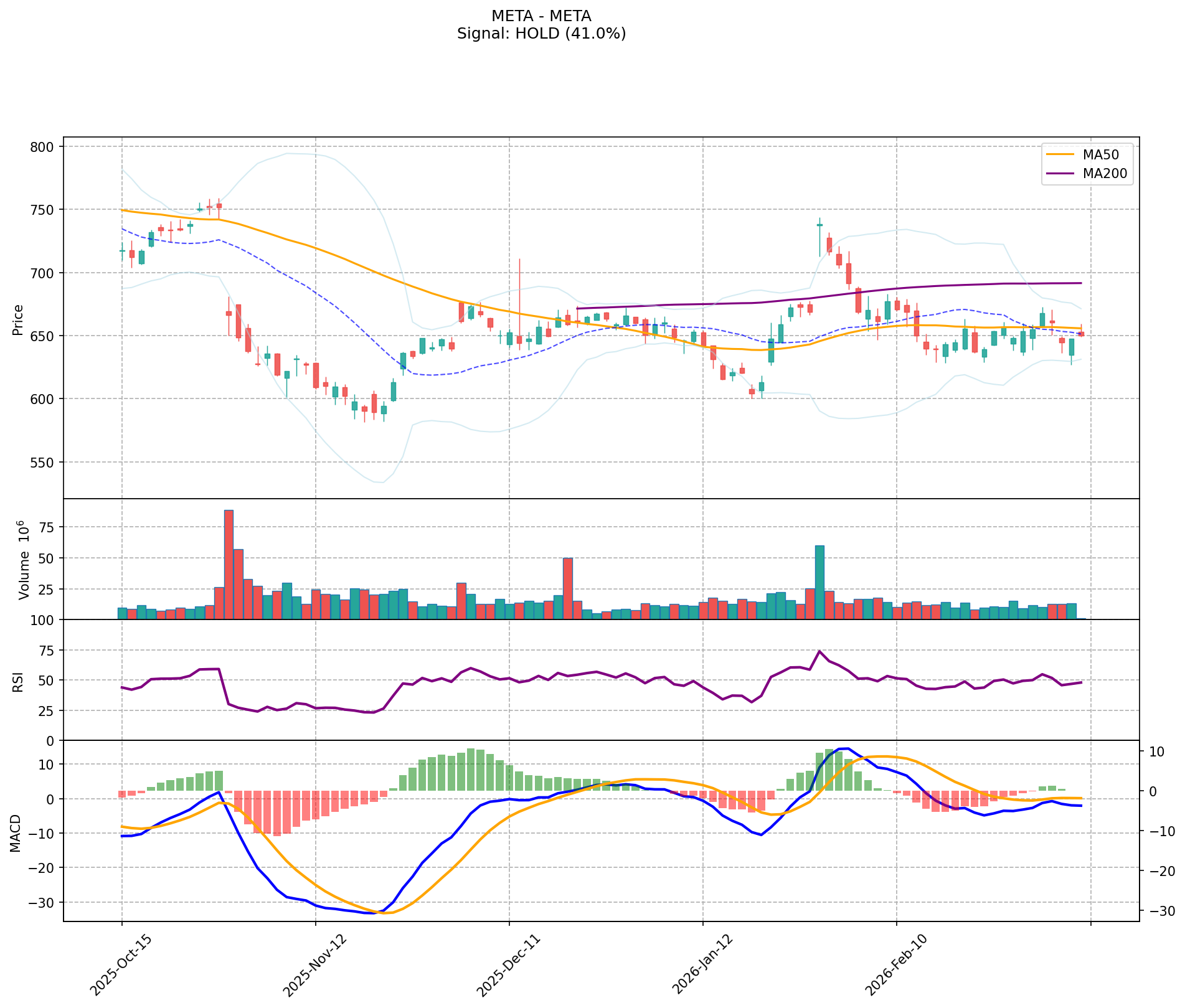Click the tallest green volume bar
Image resolution: width=1185 pixels, height=1008 pixels.
(x=819, y=582)
